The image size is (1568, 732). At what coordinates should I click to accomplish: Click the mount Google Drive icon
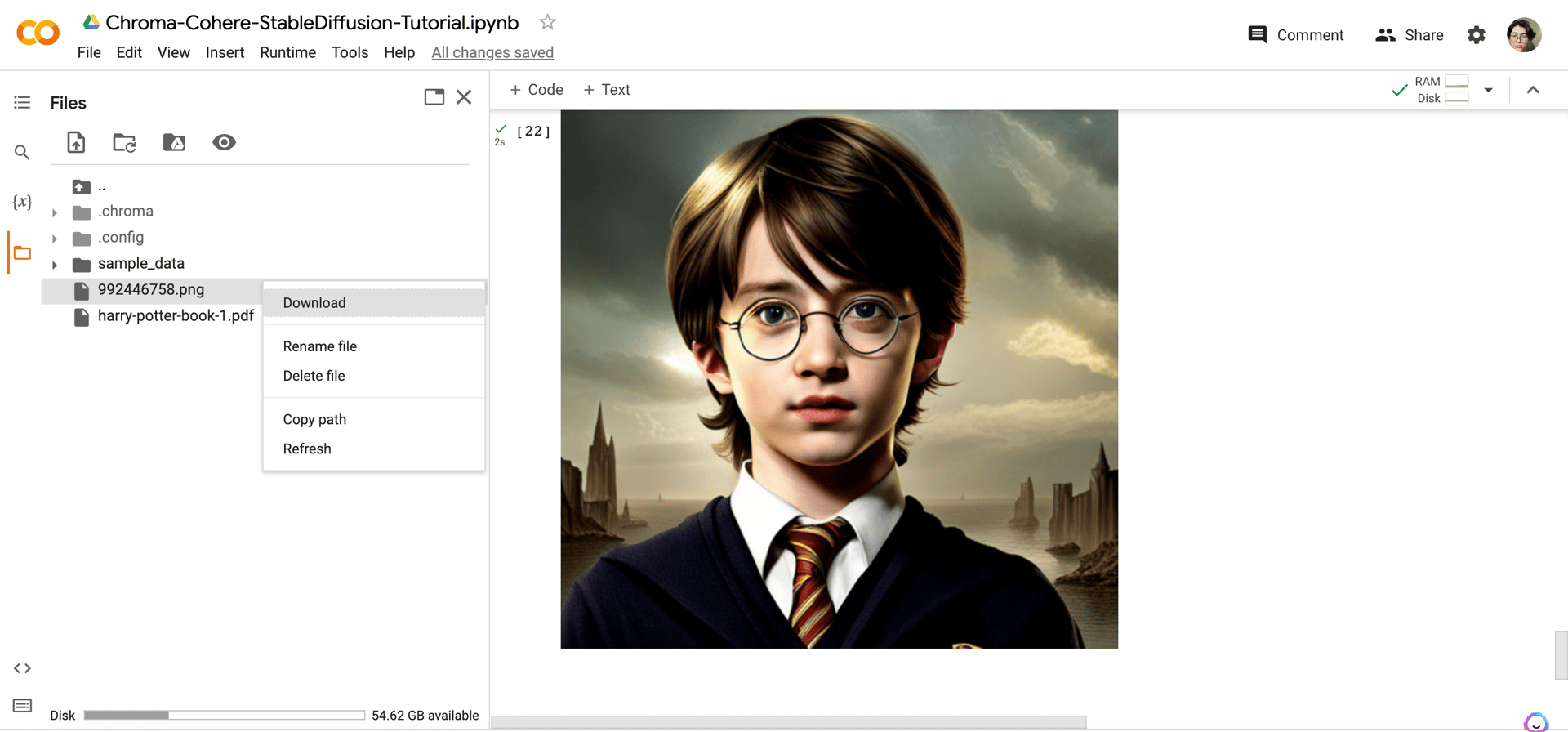coord(174,142)
